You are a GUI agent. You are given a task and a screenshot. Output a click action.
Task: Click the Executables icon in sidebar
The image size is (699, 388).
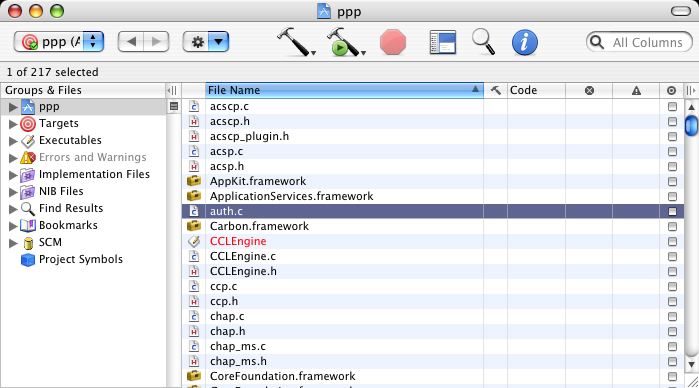tap(28, 140)
